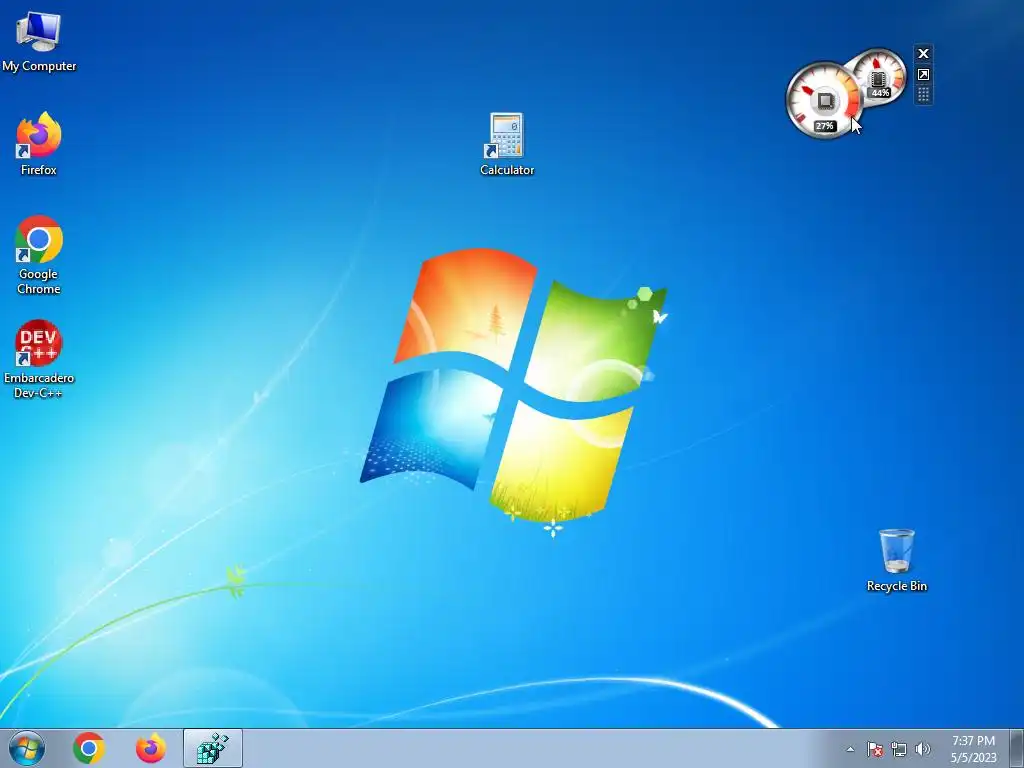The image size is (1024, 768).
Task: Click the 5/5/2023 date in the taskbar
Action: pos(974,758)
